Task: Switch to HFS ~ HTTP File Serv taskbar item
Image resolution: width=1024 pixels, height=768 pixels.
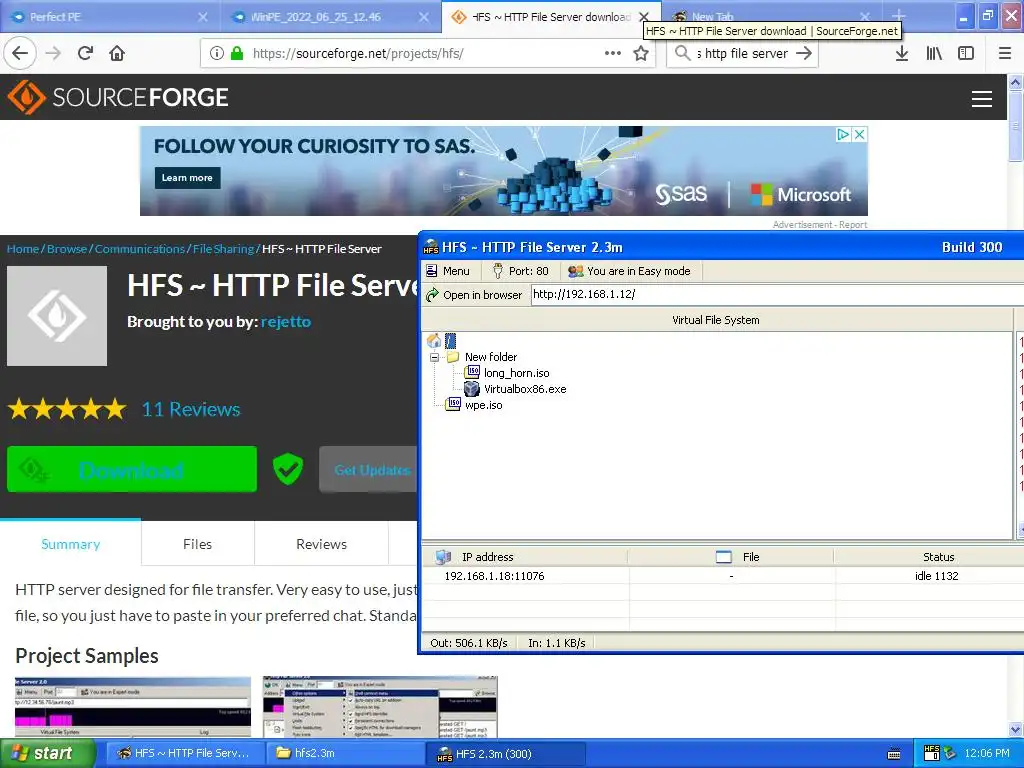Action: click(184, 753)
